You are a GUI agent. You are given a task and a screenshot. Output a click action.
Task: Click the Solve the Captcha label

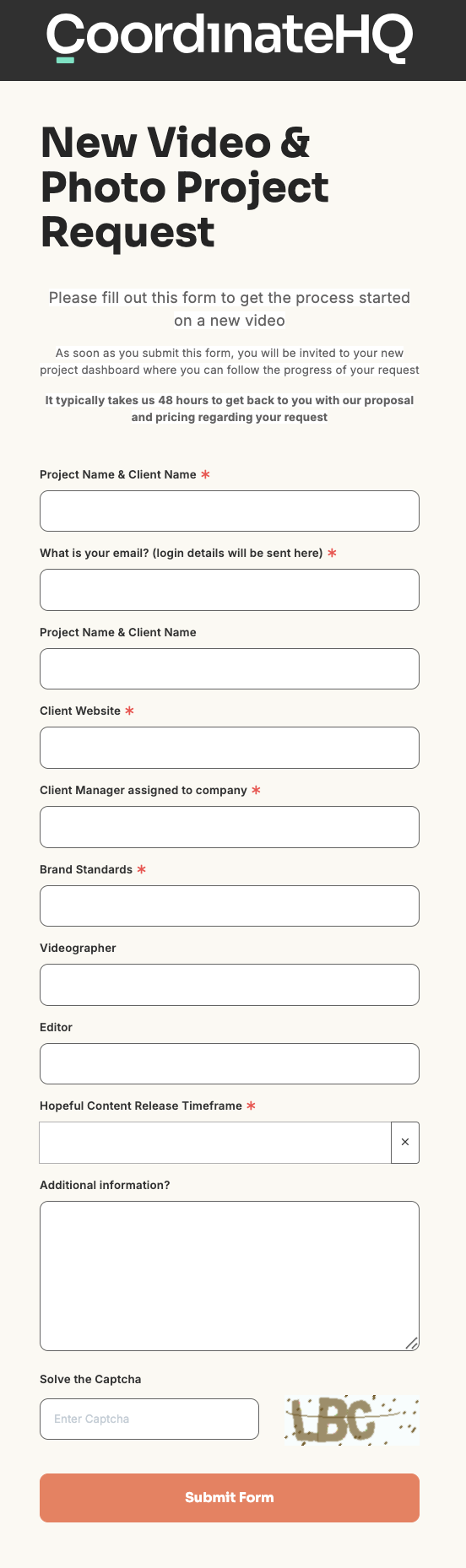click(90, 1379)
